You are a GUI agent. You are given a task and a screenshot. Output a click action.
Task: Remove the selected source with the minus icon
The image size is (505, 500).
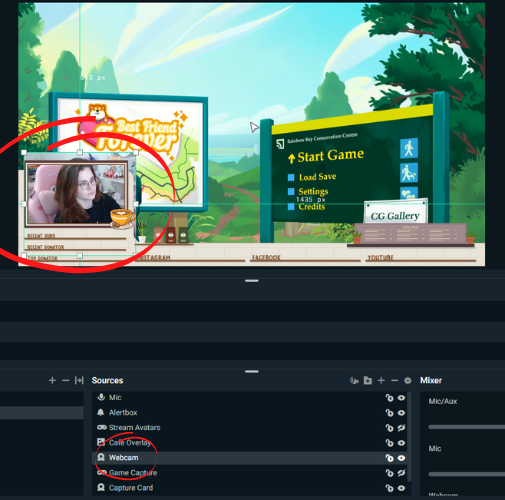point(394,380)
